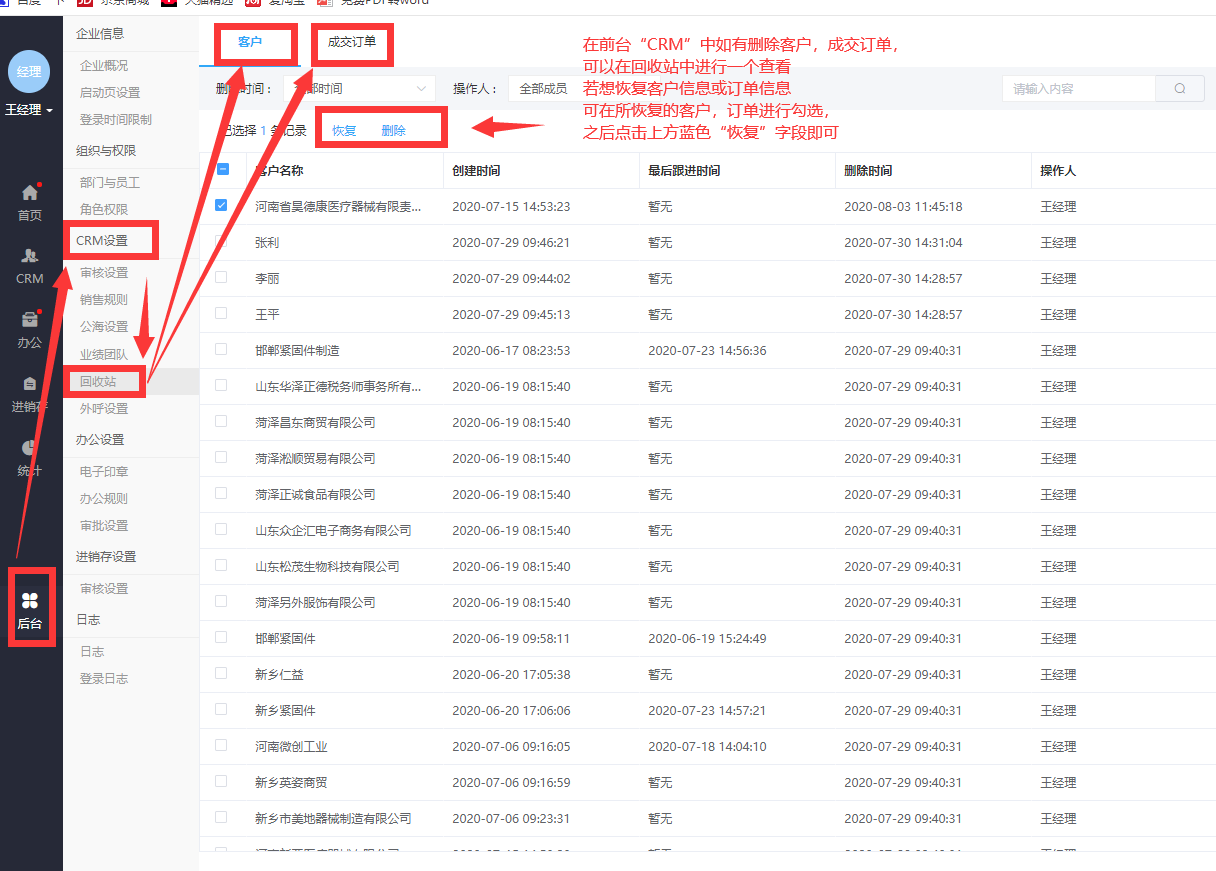The image size is (1216, 871).
Task: Open 登录日志 menu item
Action: [104, 678]
